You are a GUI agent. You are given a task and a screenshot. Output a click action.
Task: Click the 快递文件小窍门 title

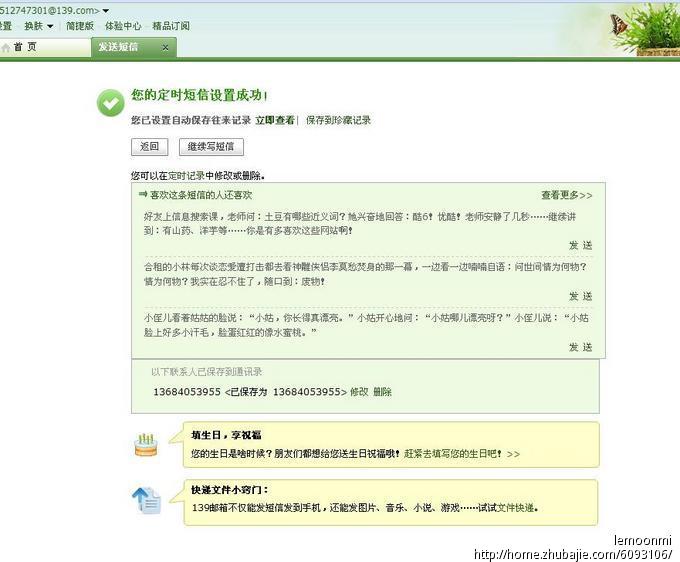(x=230, y=490)
